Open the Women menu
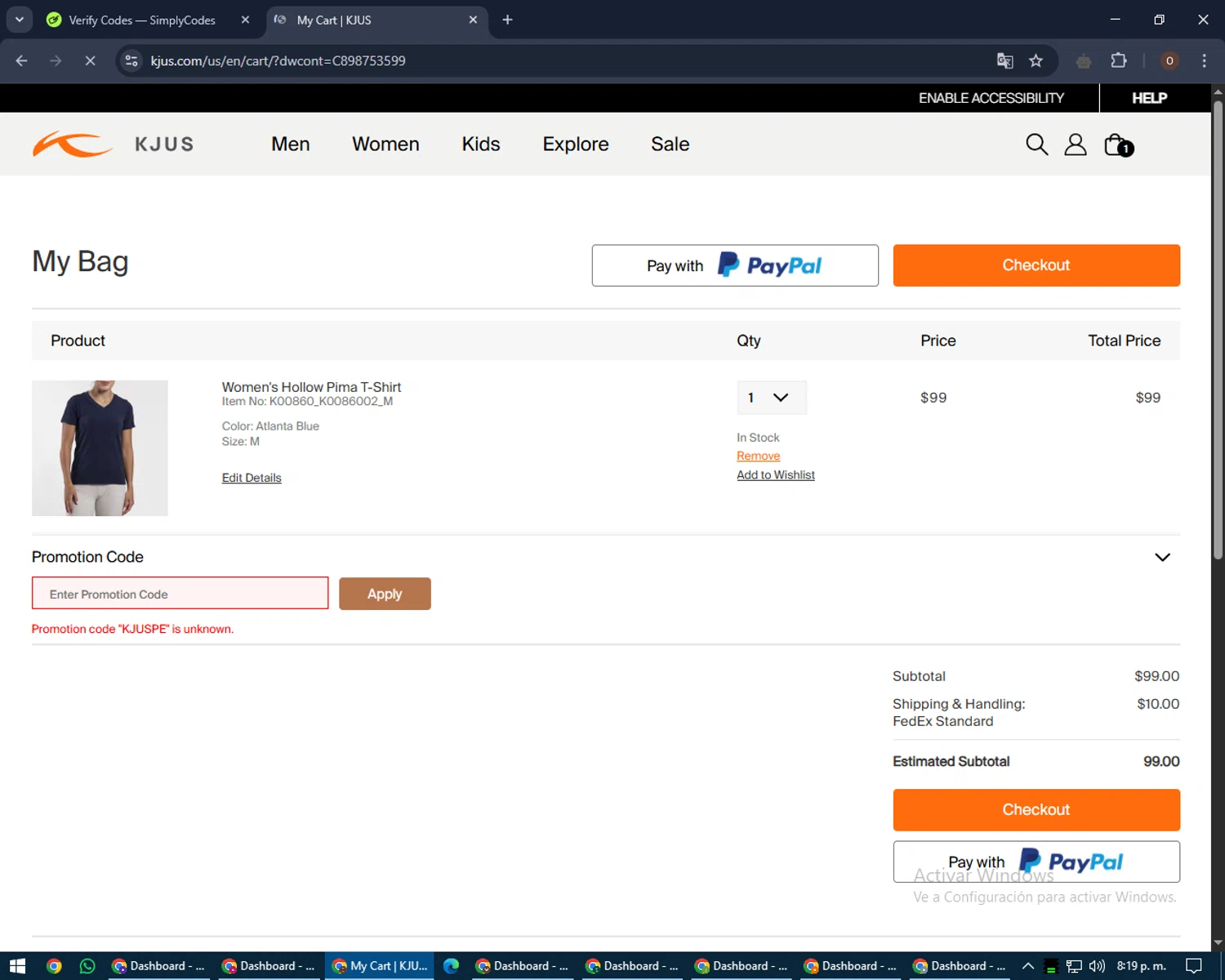Screen dimensions: 1225x980 [x=385, y=144]
